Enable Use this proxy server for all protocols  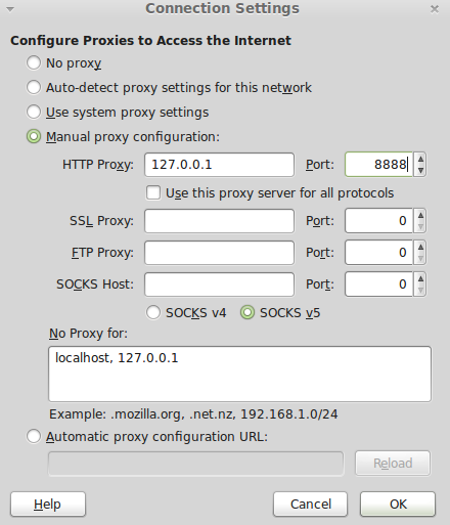[153, 193]
